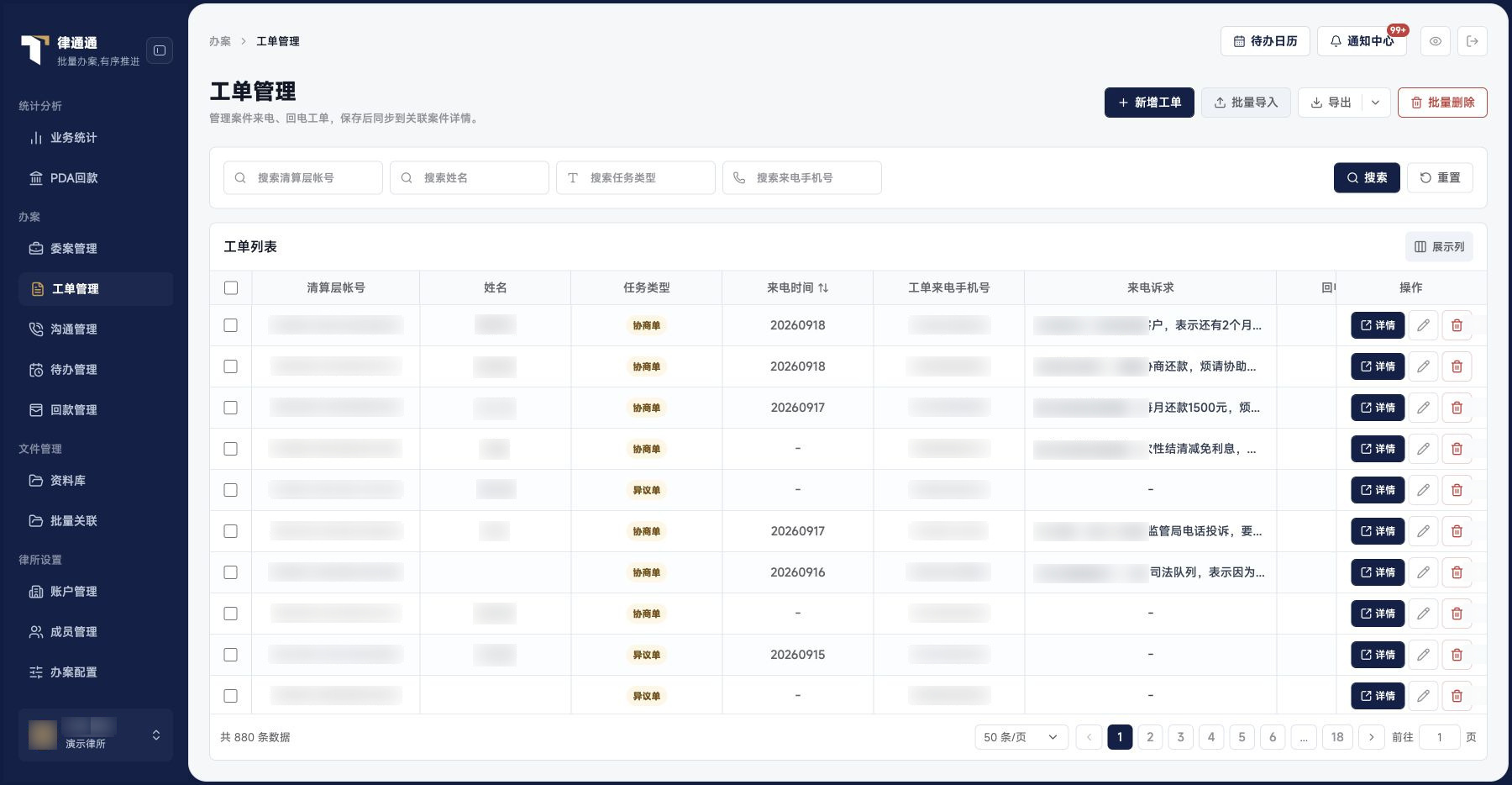
Task: Click 批量删除 button
Action: (x=1442, y=103)
